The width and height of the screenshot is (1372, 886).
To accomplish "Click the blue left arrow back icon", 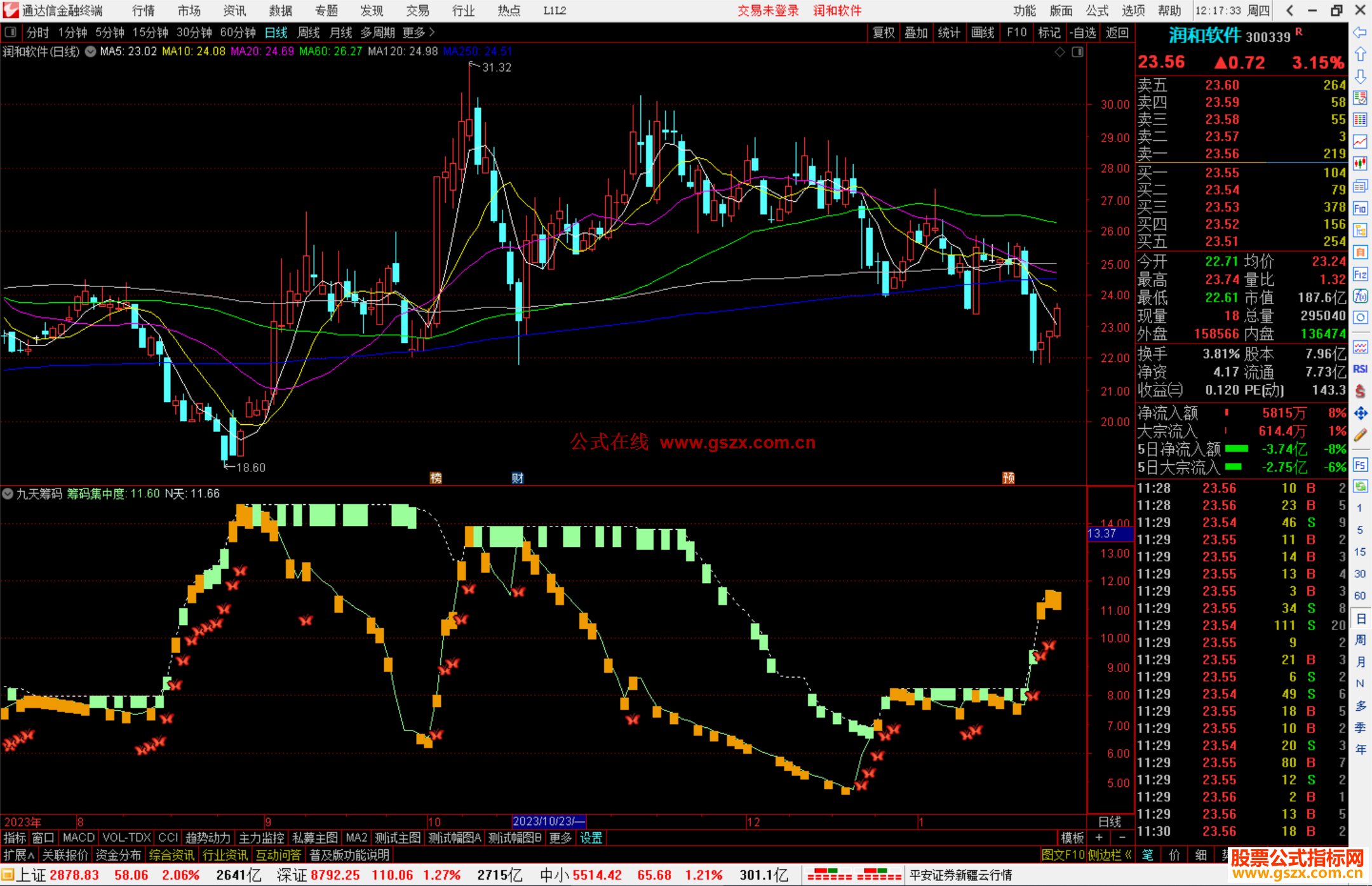I will pos(1360,32).
